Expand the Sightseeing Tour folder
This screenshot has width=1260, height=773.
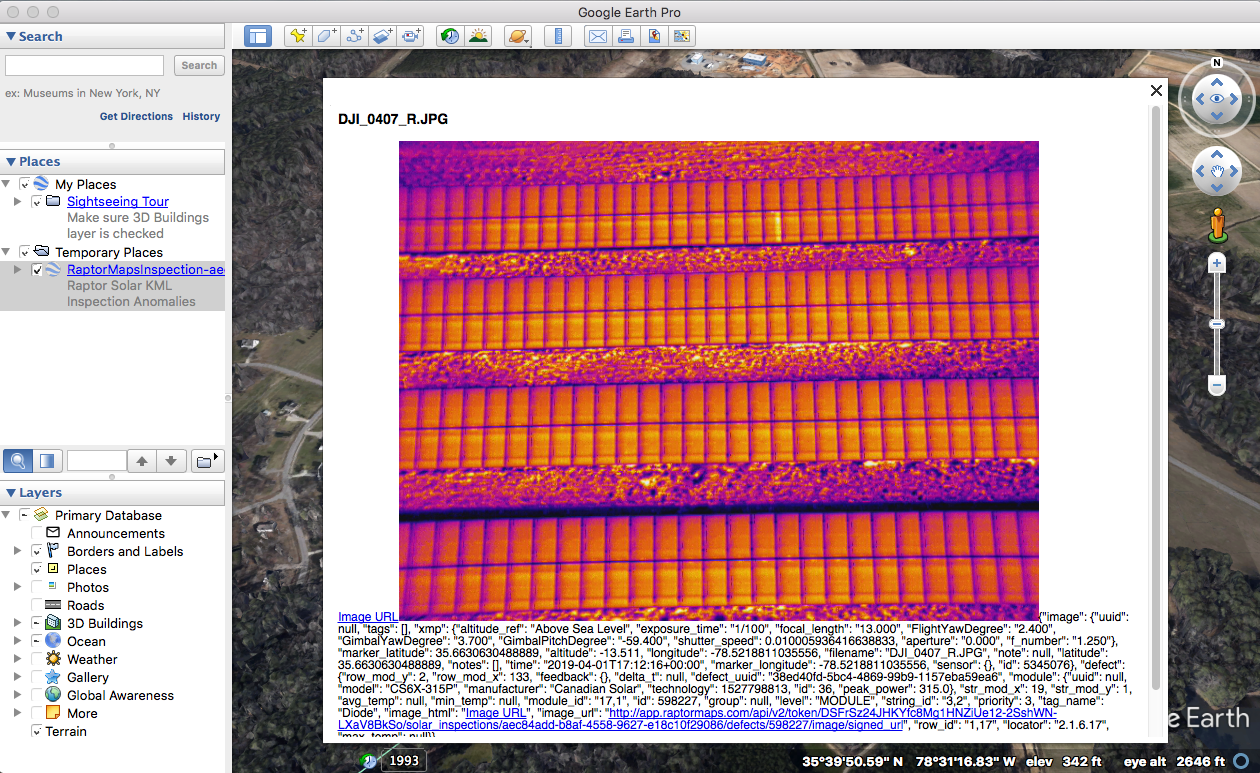(17, 202)
